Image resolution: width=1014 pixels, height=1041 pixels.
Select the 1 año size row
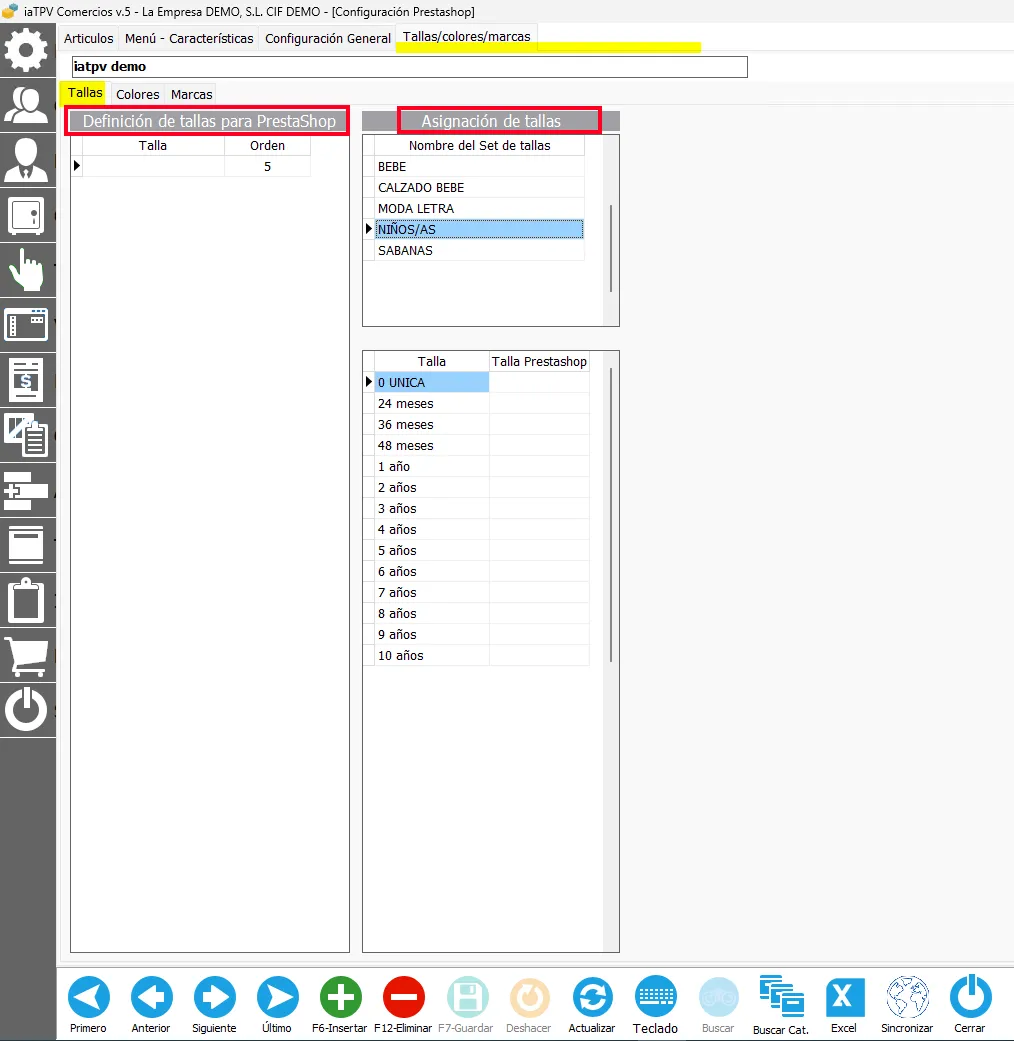(x=432, y=467)
